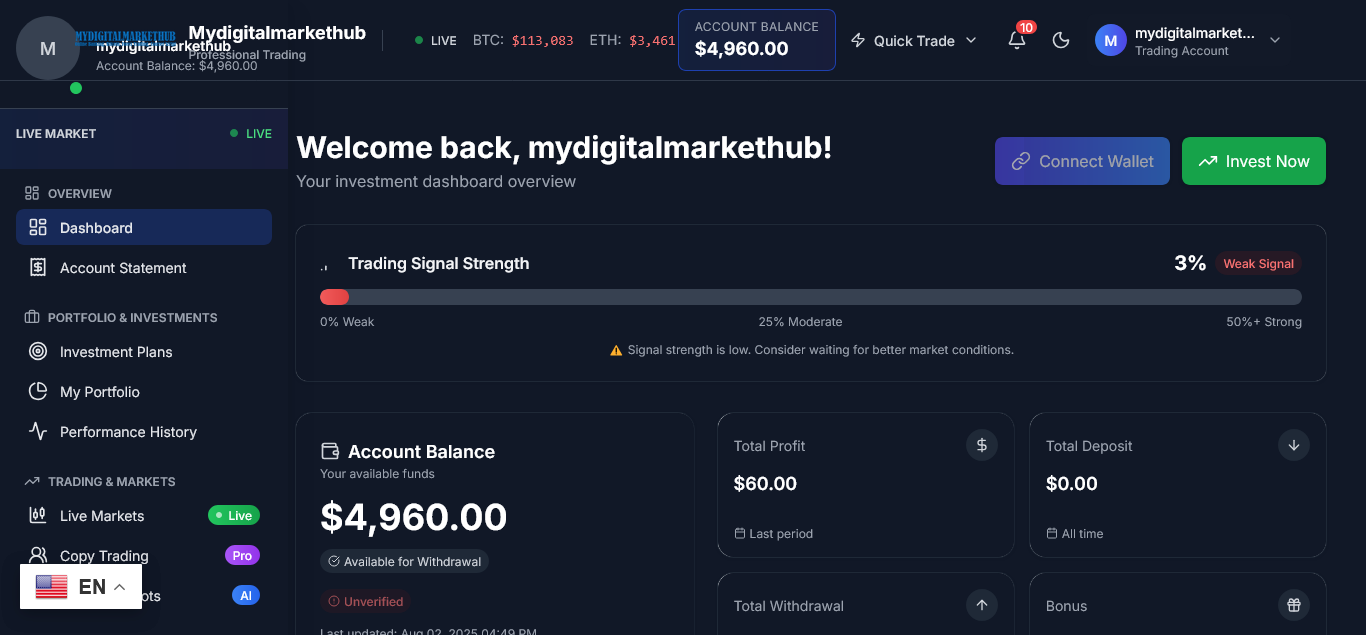Go to Account Statement
This screenshot has height=635, width=1366.
[x=123, y=268]
